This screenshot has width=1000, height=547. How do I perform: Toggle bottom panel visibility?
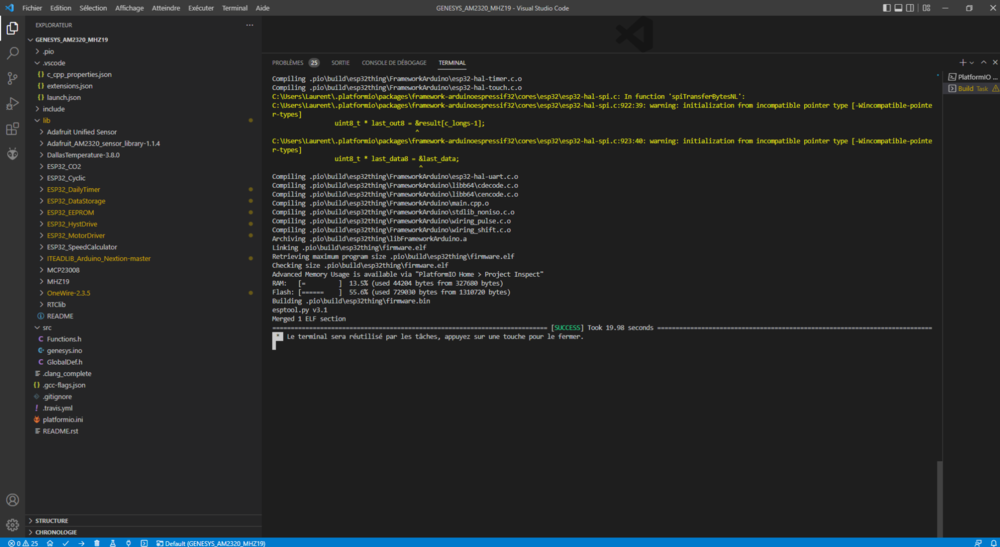tap(898, 8)
